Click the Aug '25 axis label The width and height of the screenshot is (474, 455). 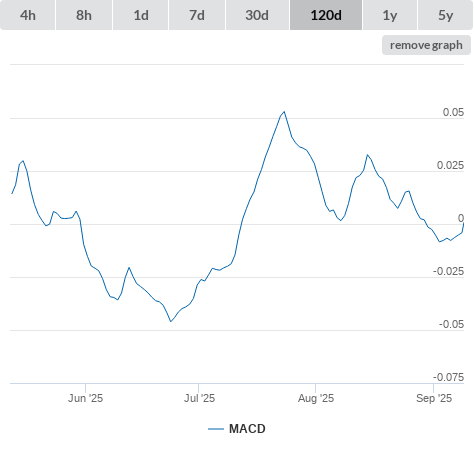click(x=316, y=398)
